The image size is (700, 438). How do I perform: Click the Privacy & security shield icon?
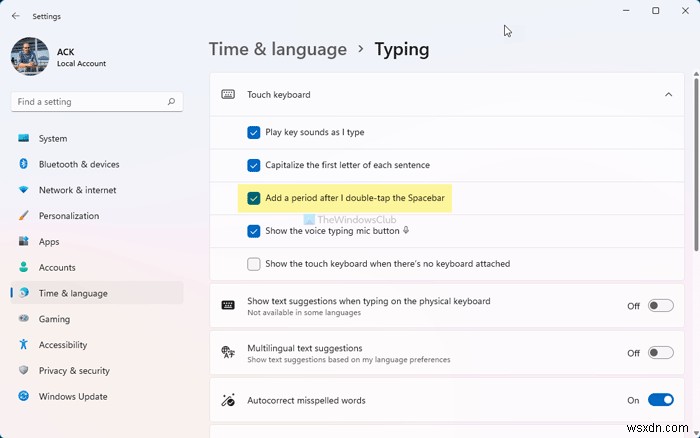tap(24, 370)
